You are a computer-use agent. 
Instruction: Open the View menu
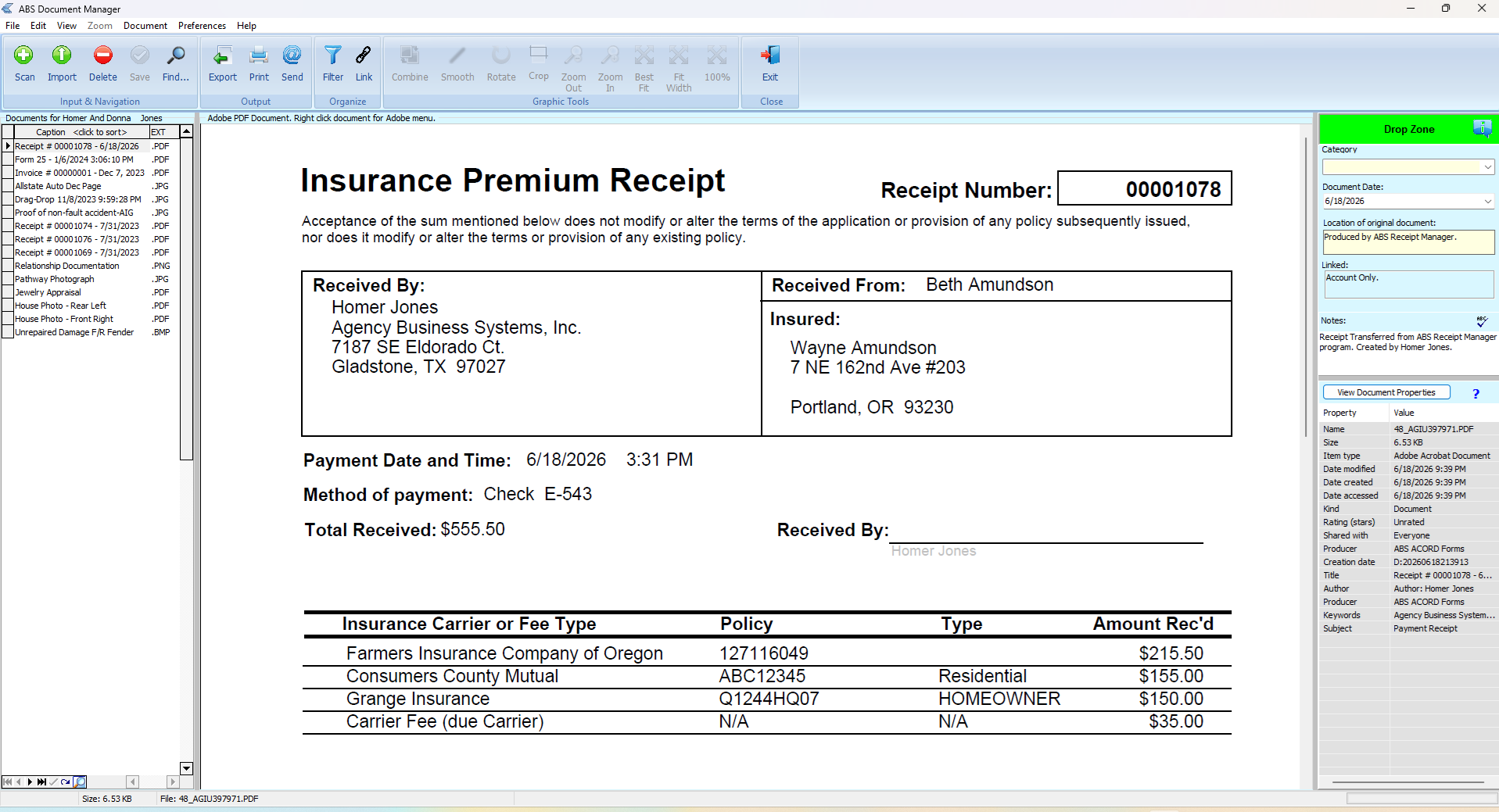[66, 26]
